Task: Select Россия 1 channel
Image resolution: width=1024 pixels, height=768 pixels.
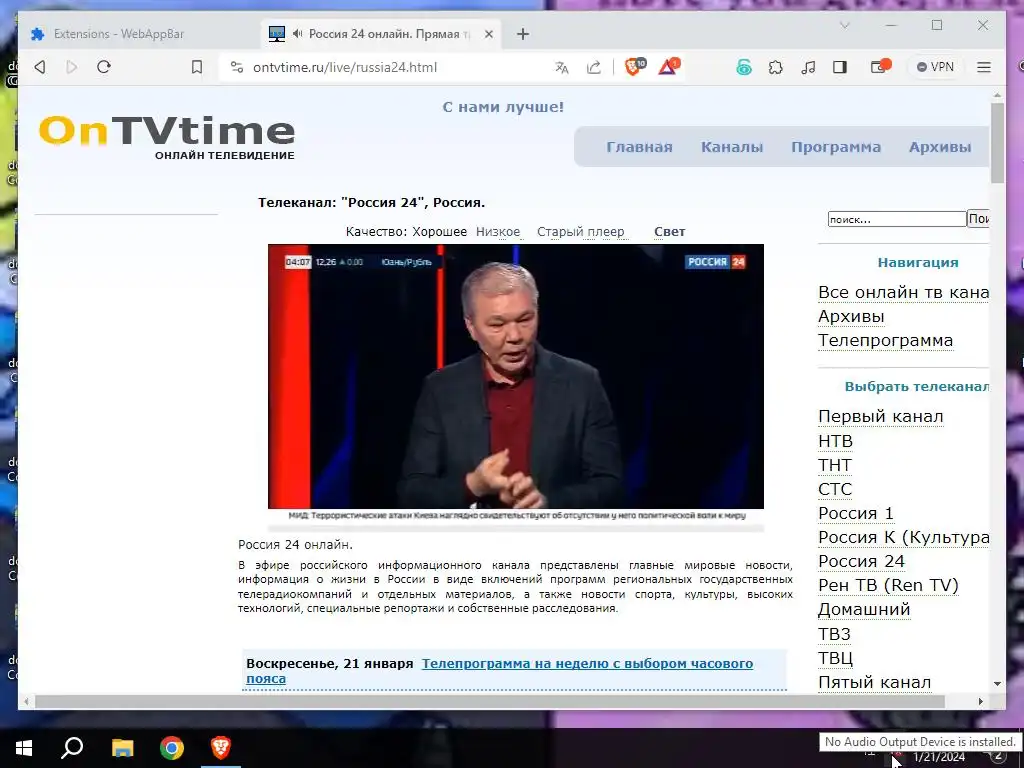Action: coord(856,514)
